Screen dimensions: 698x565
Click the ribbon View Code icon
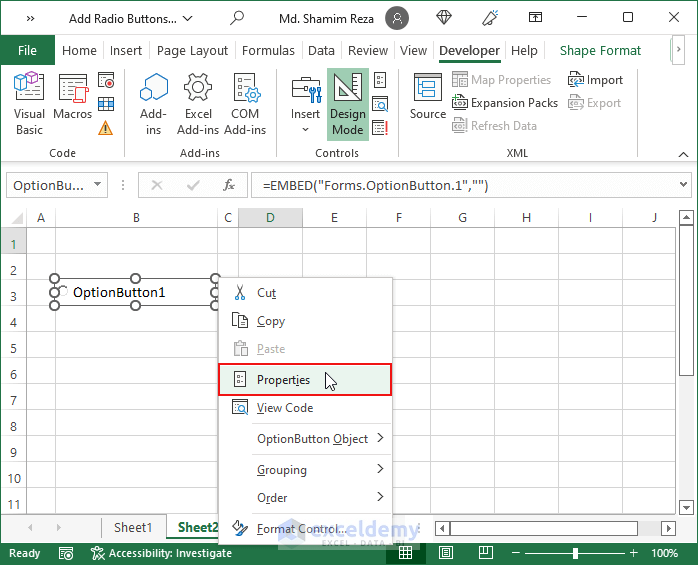[380, 104]
